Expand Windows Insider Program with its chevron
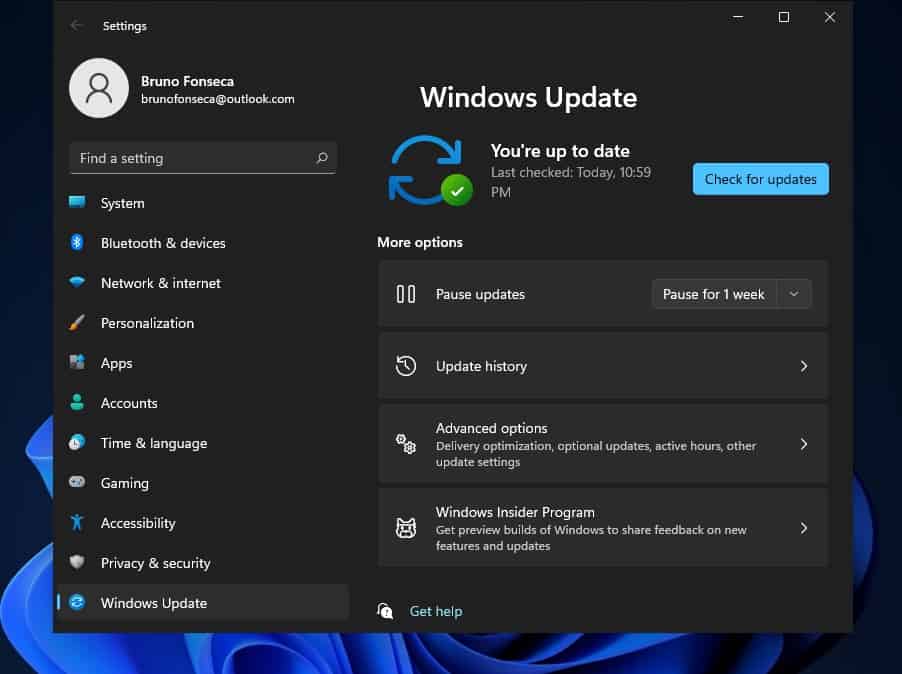This screenshot has height=674, width=902. coord(804,528)
